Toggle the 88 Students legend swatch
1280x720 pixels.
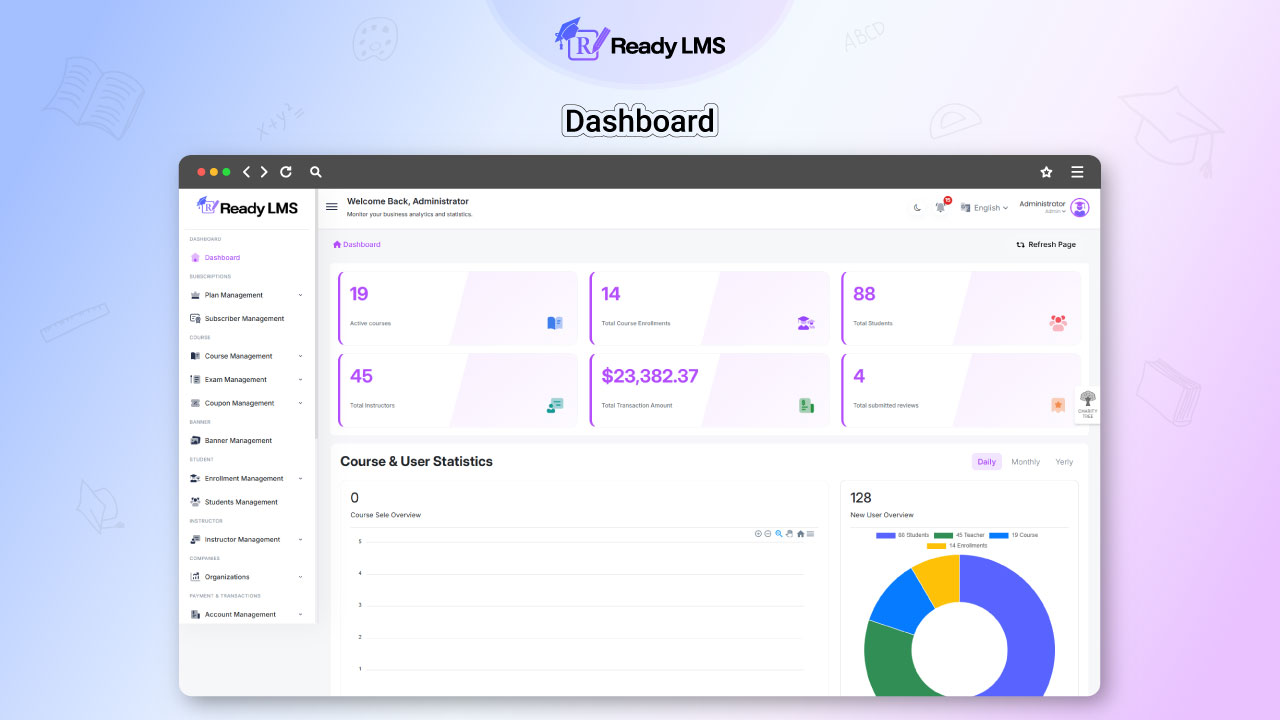tap(886, 535)
